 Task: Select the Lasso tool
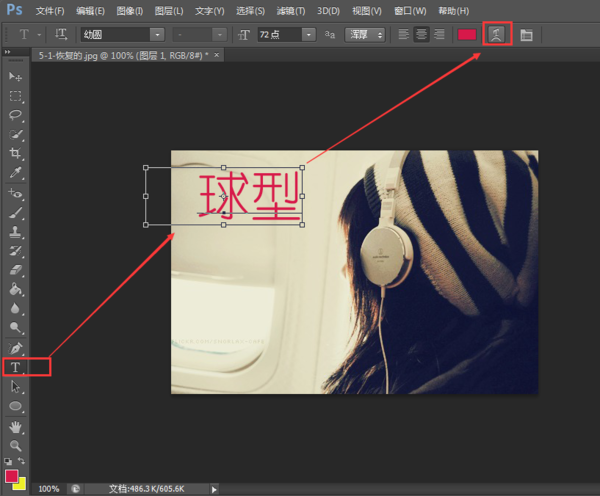coord(15,115)
